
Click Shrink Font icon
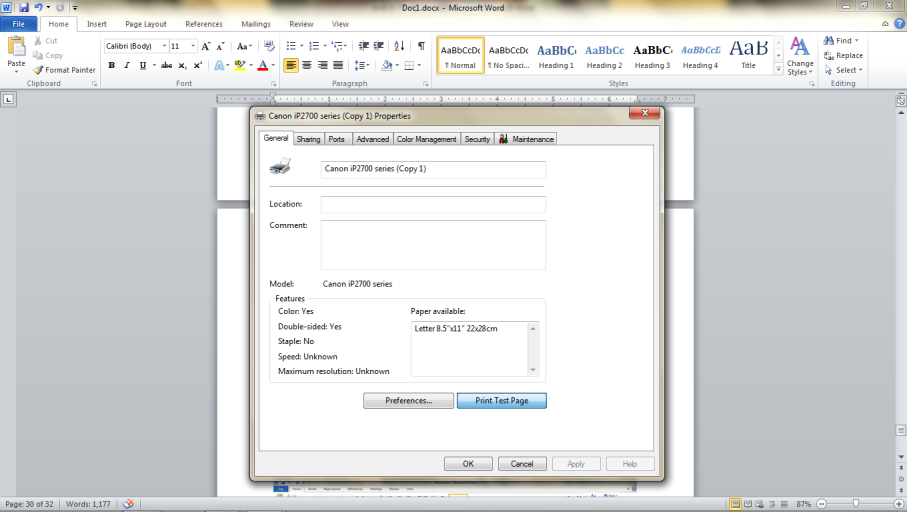(x=220, y=46)
